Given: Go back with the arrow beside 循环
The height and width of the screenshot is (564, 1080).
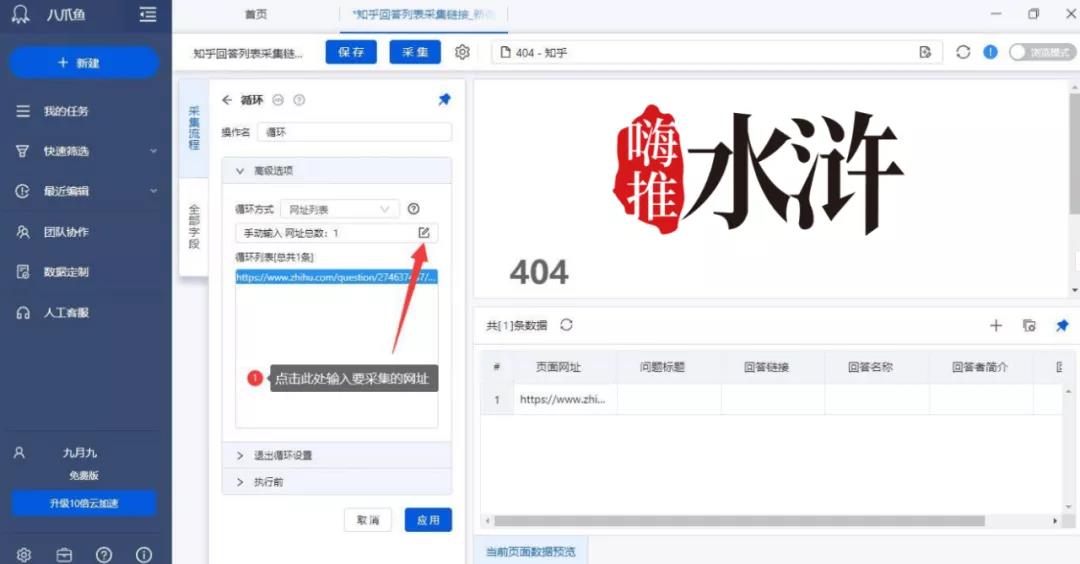Looking at the screenshot, I should (227, 100).
